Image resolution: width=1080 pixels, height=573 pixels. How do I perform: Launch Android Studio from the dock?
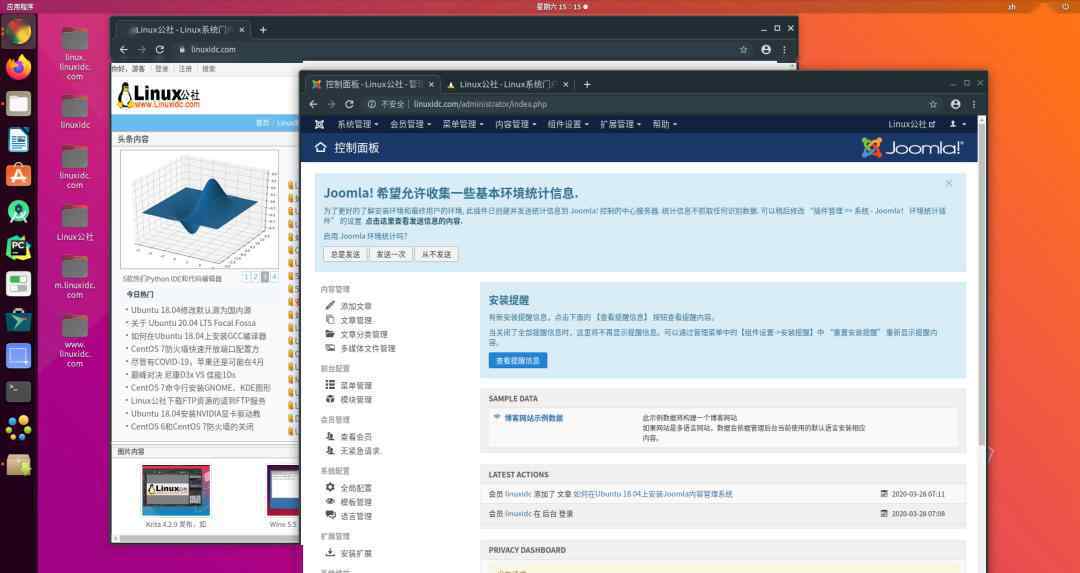tap(19, 211)
